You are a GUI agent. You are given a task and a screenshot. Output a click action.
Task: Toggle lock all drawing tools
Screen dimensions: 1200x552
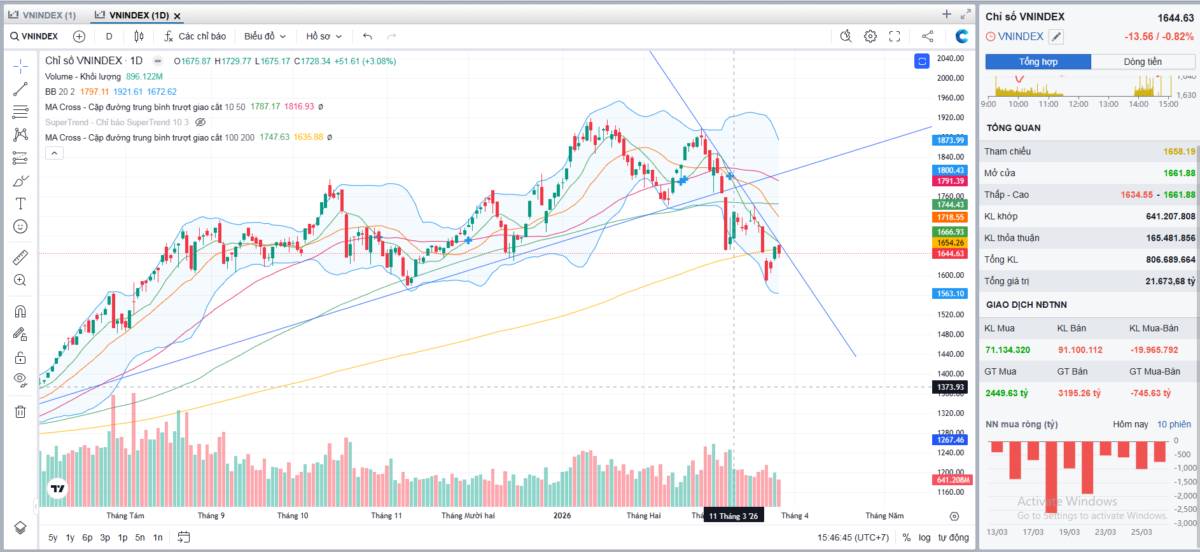[x=20, y=357]
